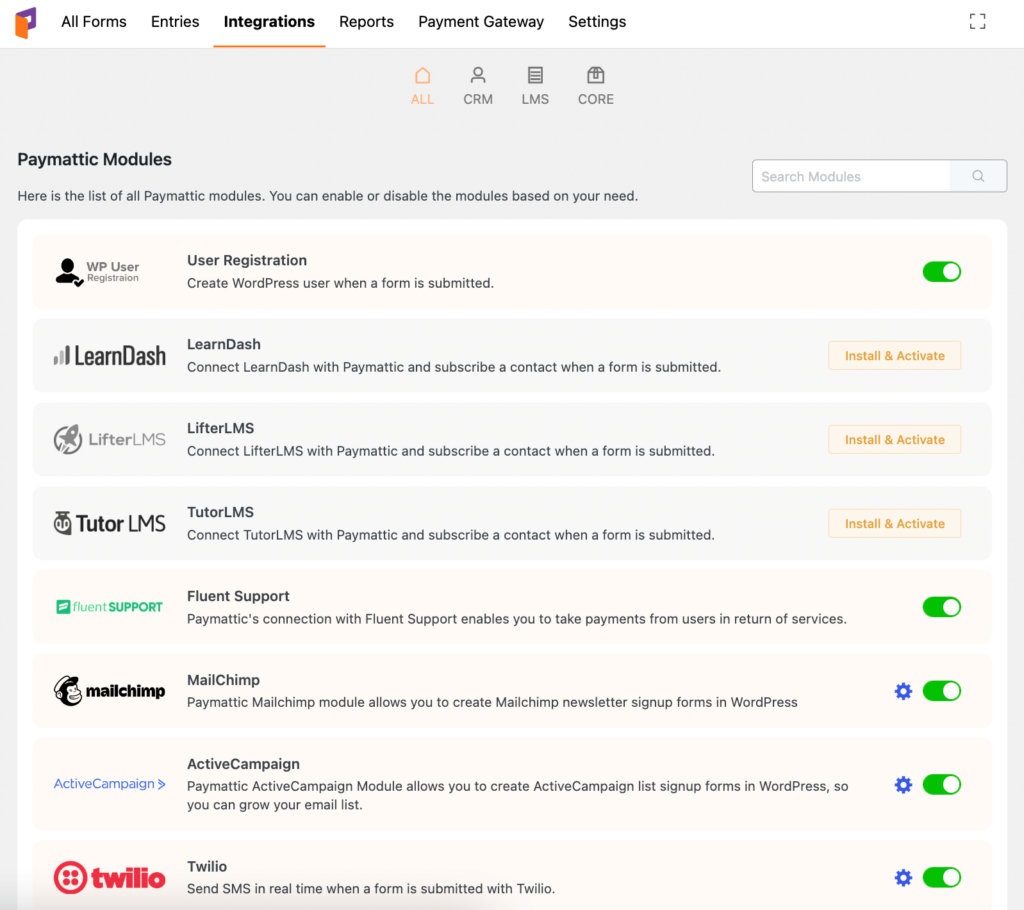1024x910 pixels.
Task: Click the LearnDash logo
Action: point(110,356)
